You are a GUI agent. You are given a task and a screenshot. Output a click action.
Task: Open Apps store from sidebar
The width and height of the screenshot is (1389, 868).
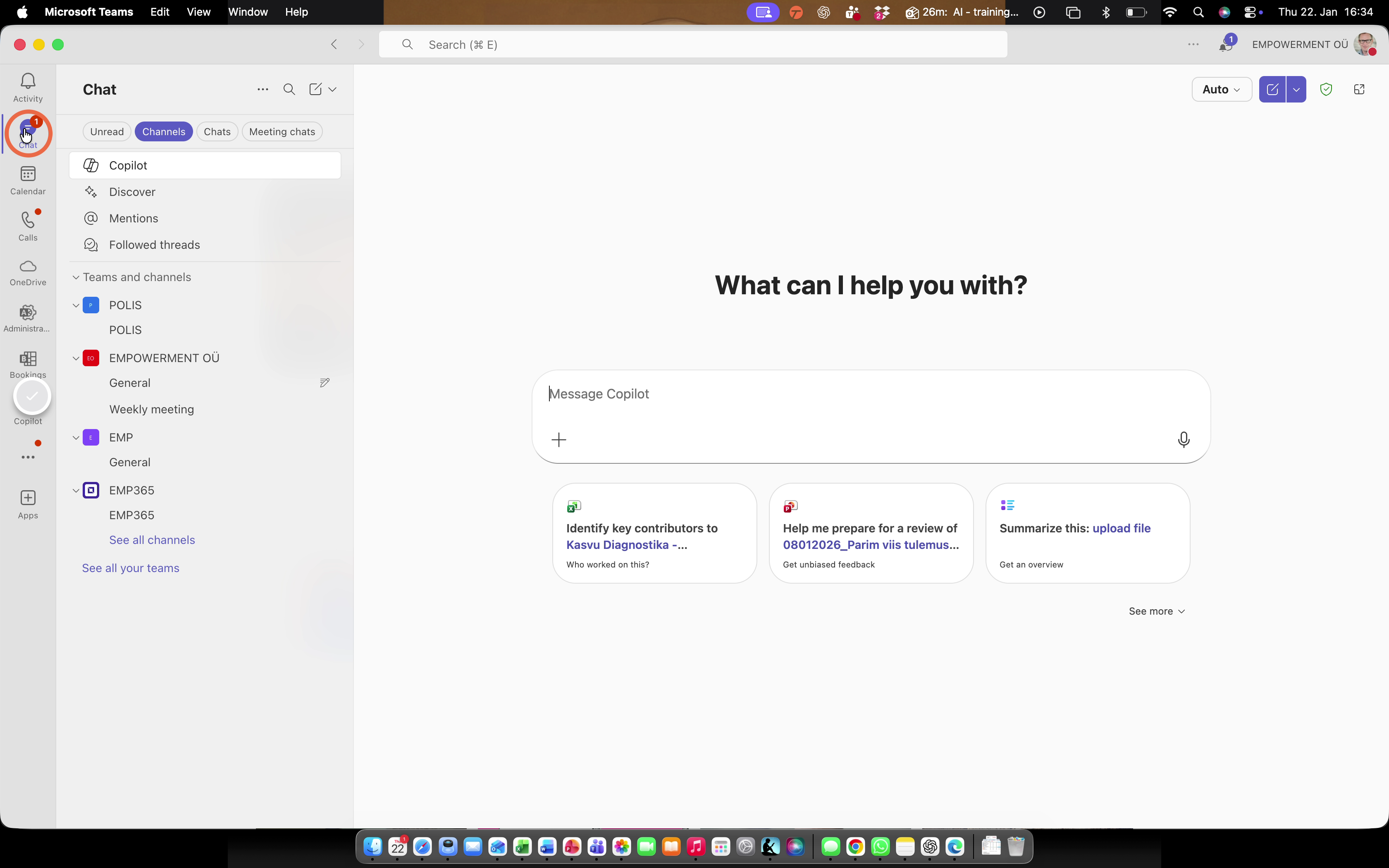tap(28, 504)
